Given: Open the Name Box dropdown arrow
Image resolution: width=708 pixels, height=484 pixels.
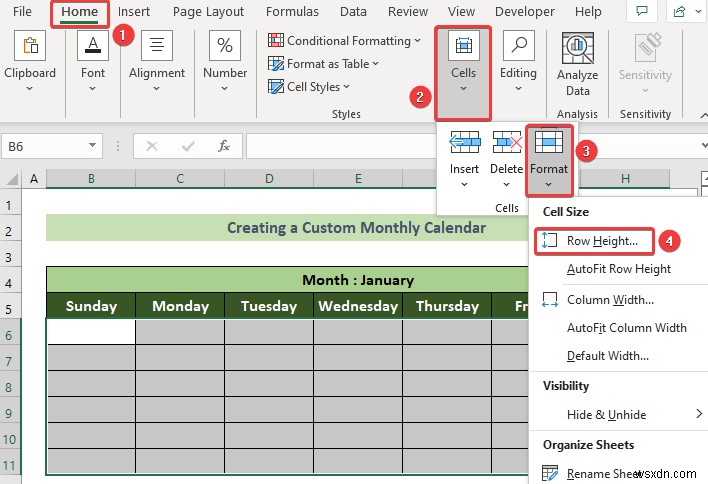Looking at the screenshot, I should pyautogui.click(x=93, y=145).
